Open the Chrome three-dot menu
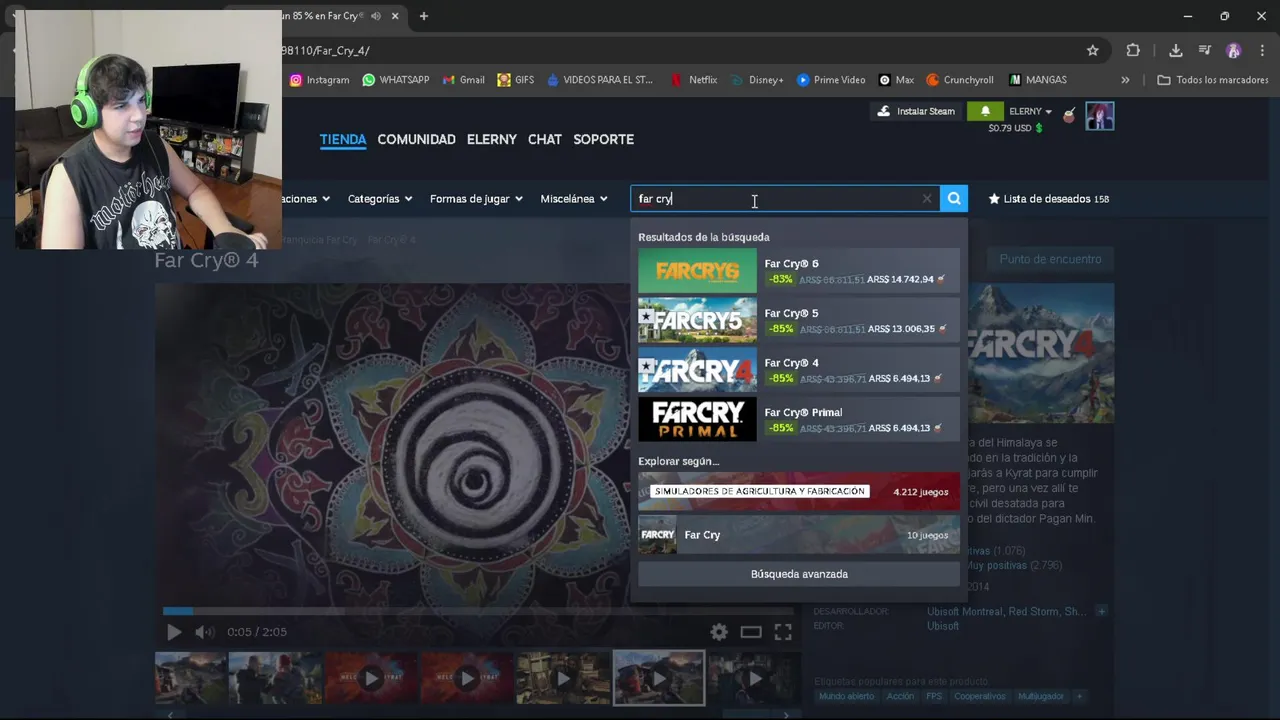This screenshot has width=1280, height=720. click(x=1263, y=50)
